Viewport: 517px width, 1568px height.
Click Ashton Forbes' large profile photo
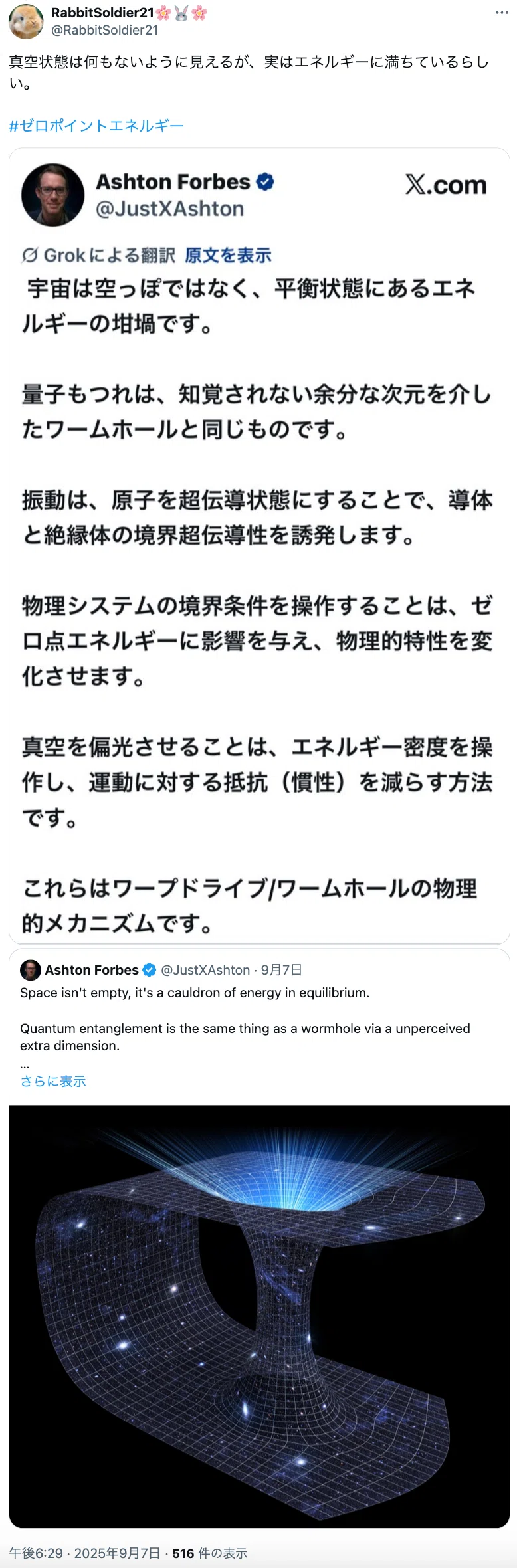[52, 195]
